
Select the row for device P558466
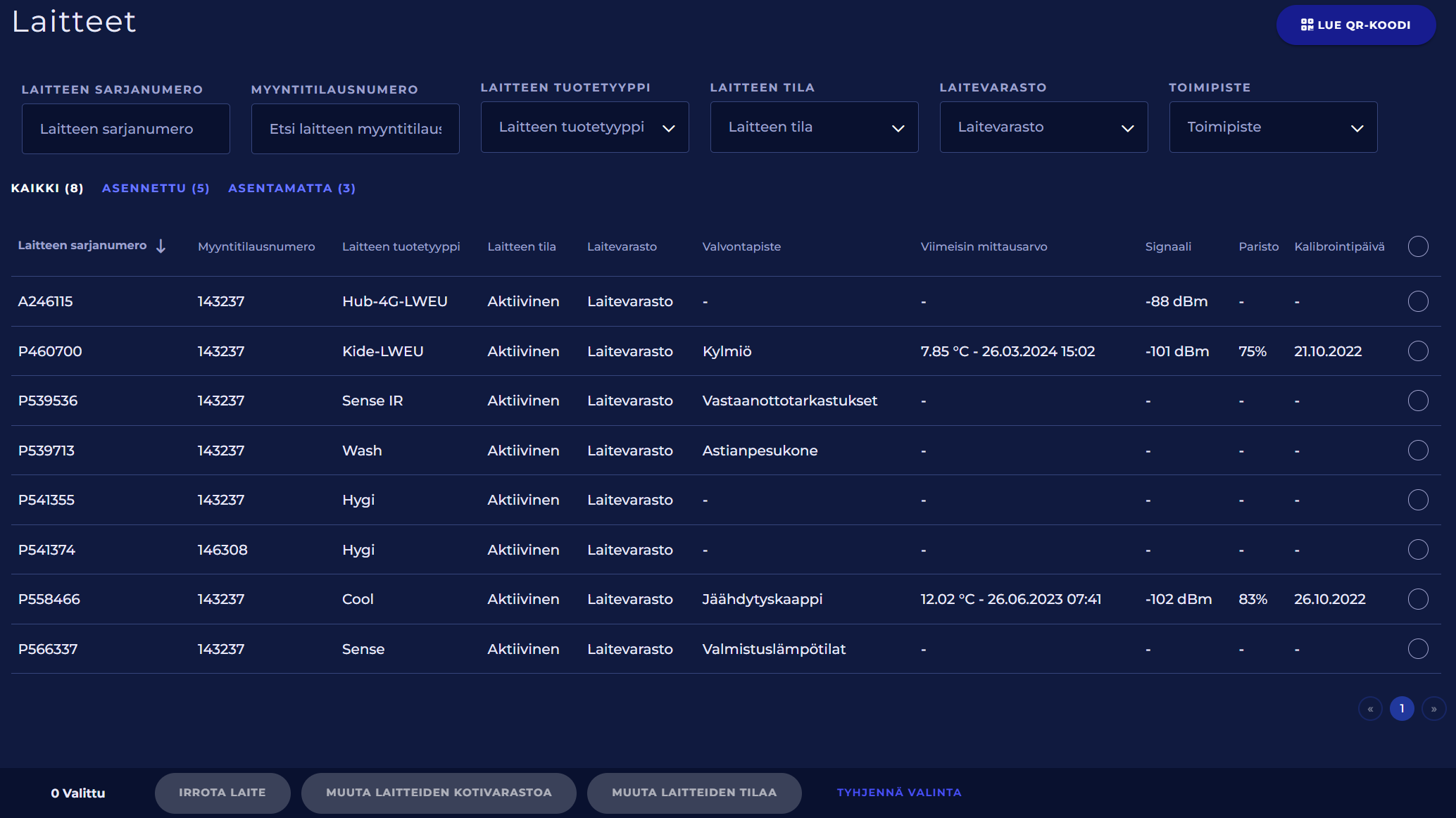pyautogui.click(x=1418, y=599)
